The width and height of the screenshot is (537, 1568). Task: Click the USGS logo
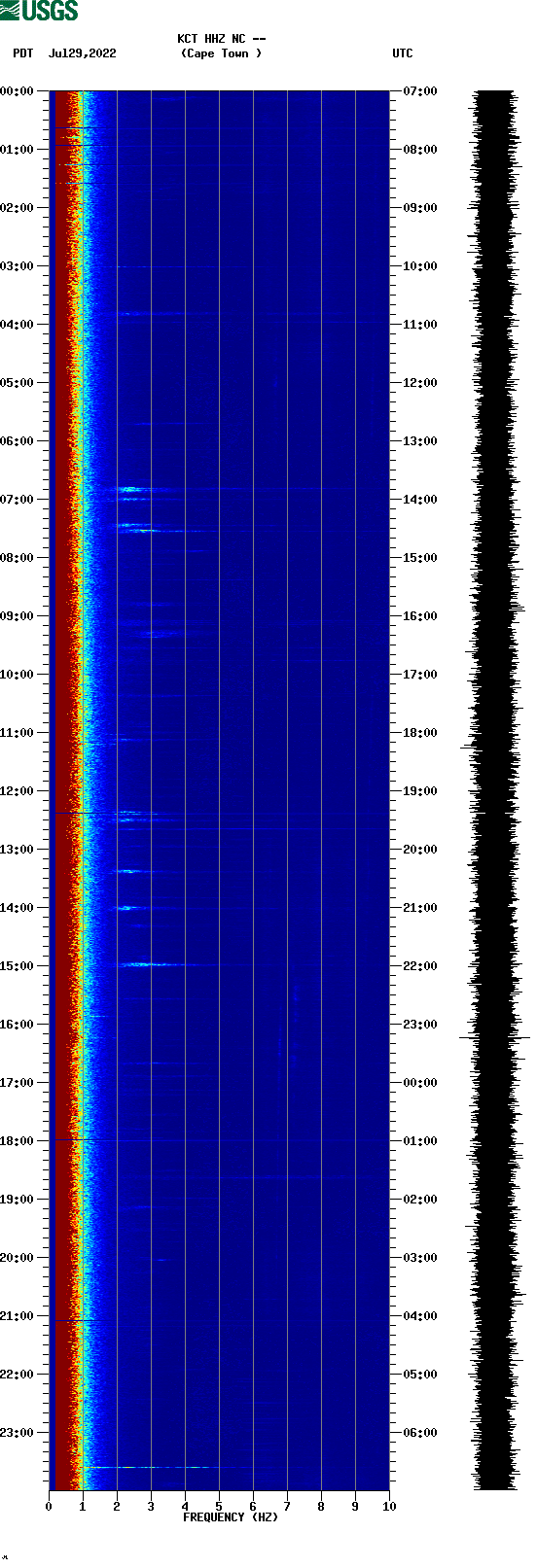point(39,11)
